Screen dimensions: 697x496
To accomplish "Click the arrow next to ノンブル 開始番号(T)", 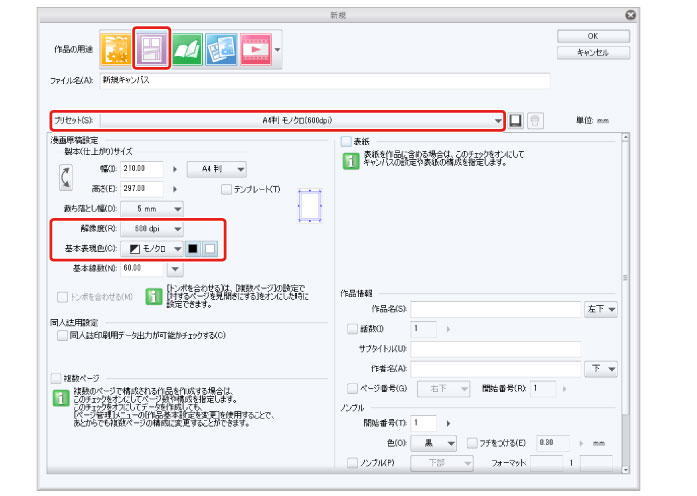I will pyautogui.click(x=448, y=423).
